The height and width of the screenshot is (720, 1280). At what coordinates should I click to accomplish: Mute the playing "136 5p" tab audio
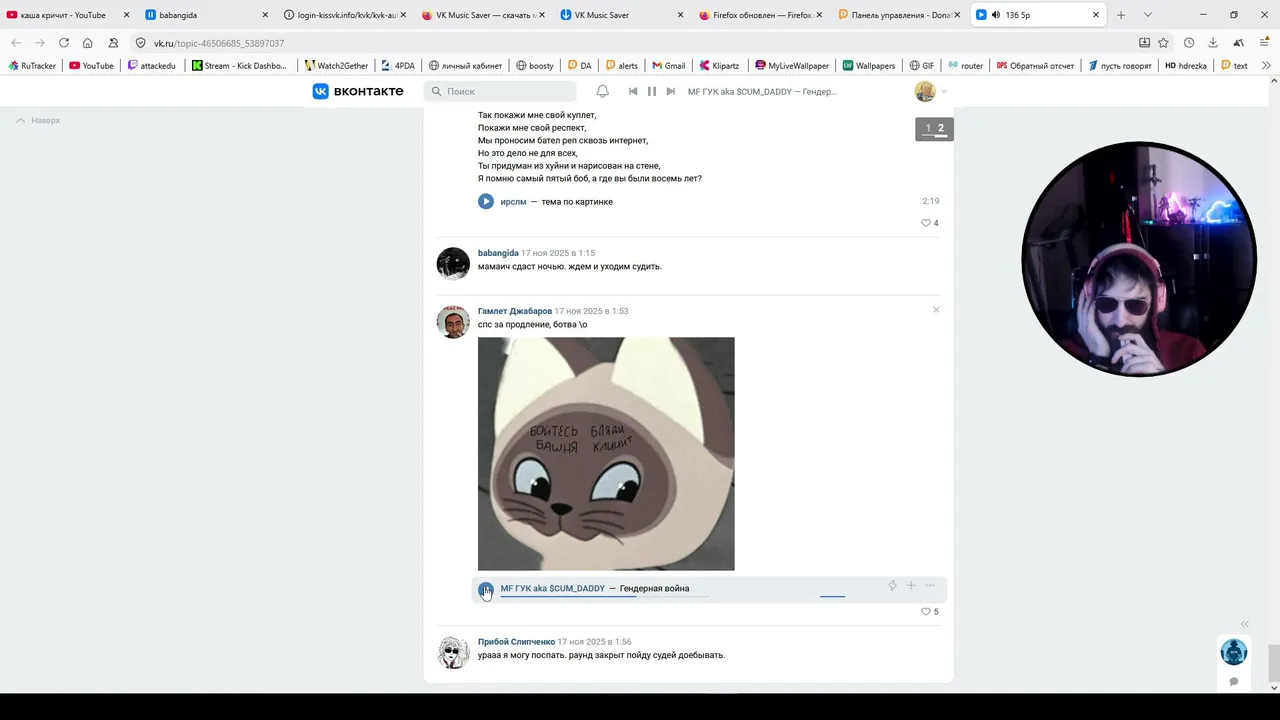(x=996, y=15)
